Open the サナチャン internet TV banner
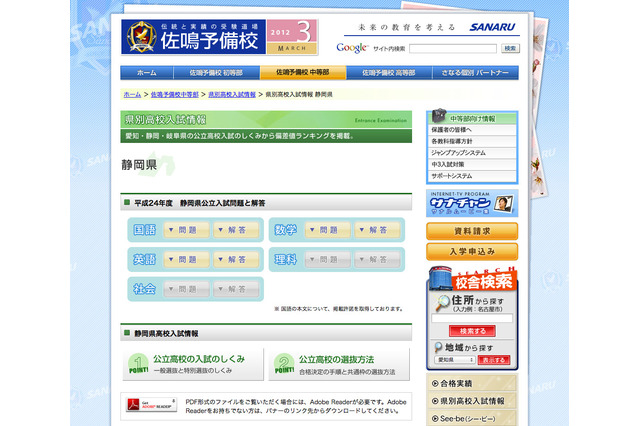Screen dimensions: 640x426 472,203
